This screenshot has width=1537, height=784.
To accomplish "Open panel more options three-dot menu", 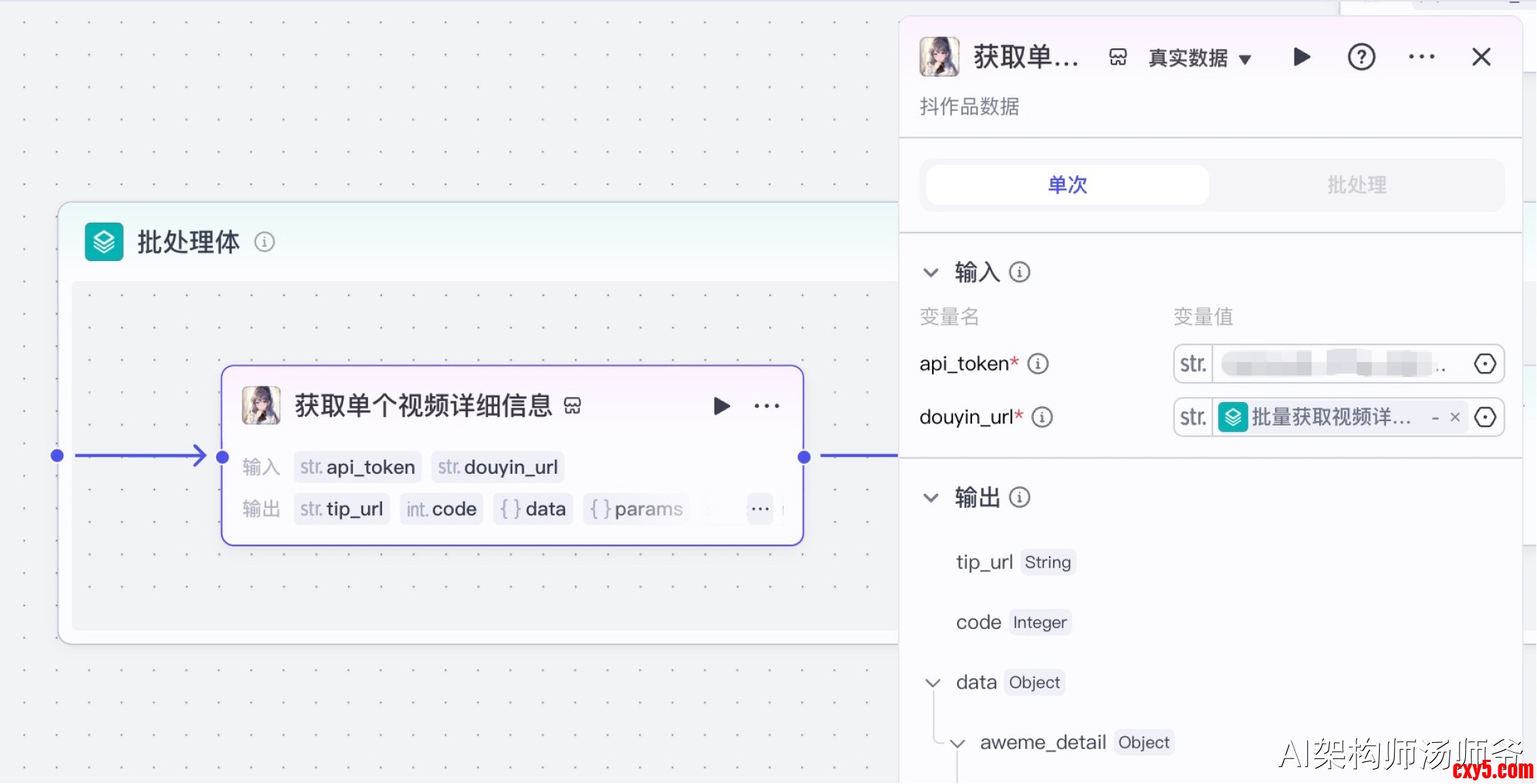I will pyautogui.click(x=1421, y=57).
